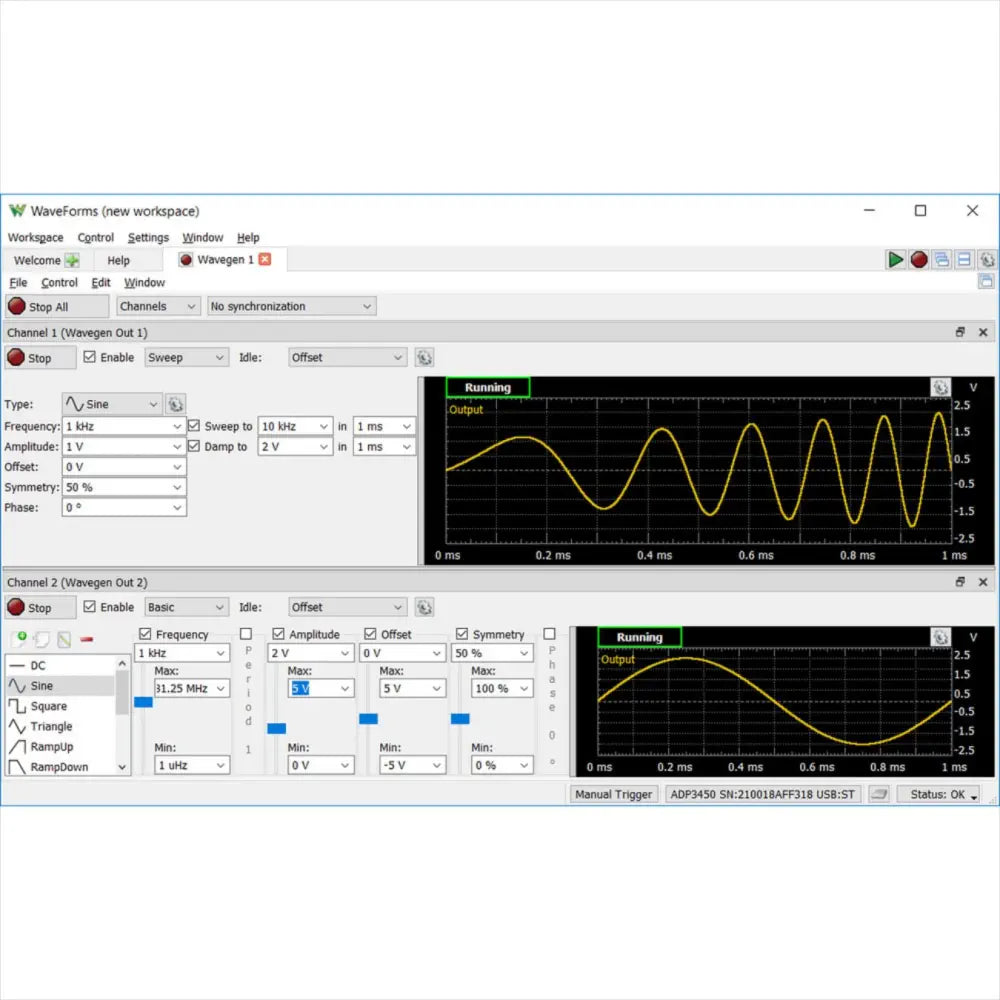Open the Settings menu
Screen dimensions: 1000x1000
(x=148, y=237)
